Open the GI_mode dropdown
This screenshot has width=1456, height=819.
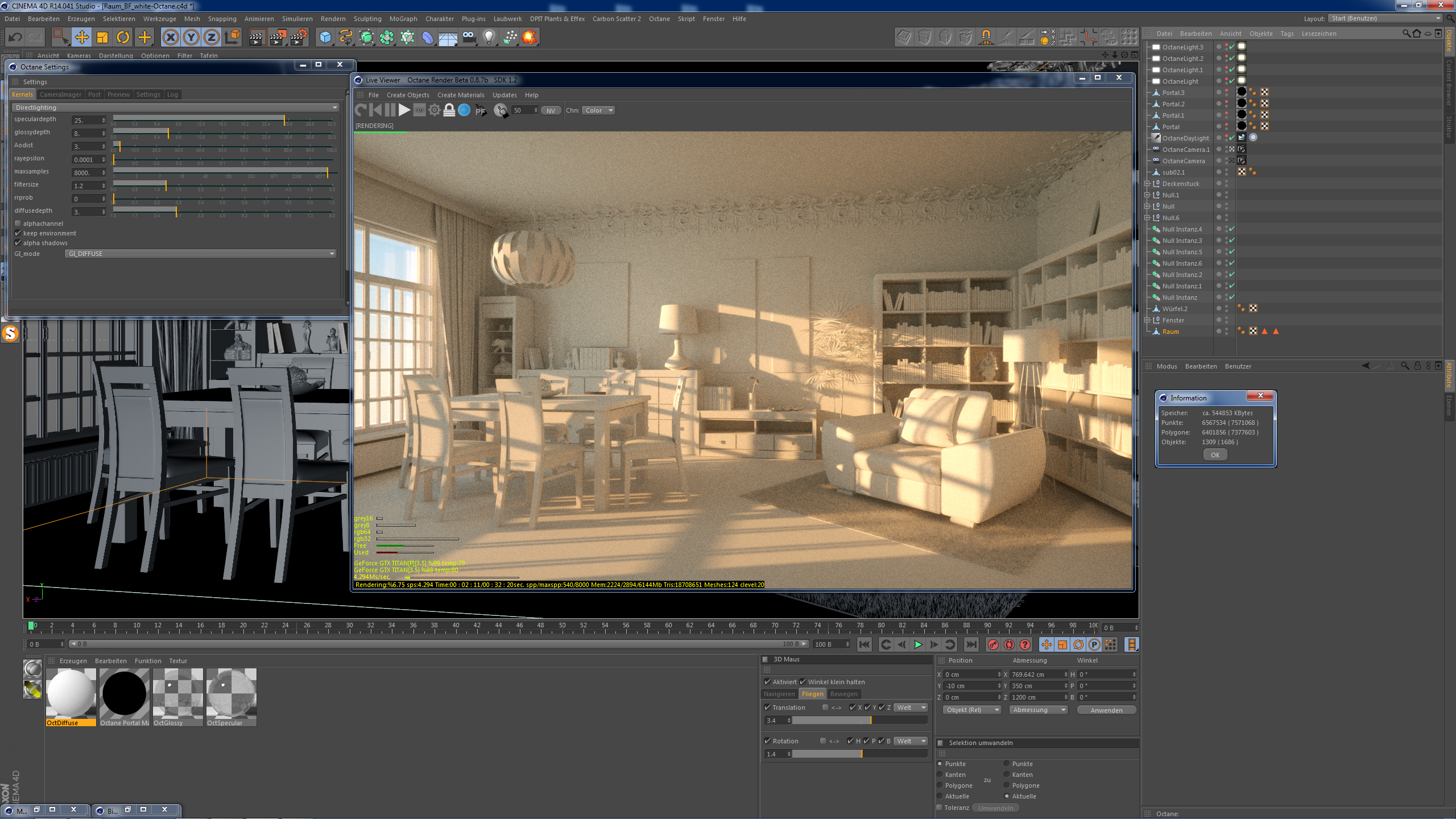pos(200,254)
